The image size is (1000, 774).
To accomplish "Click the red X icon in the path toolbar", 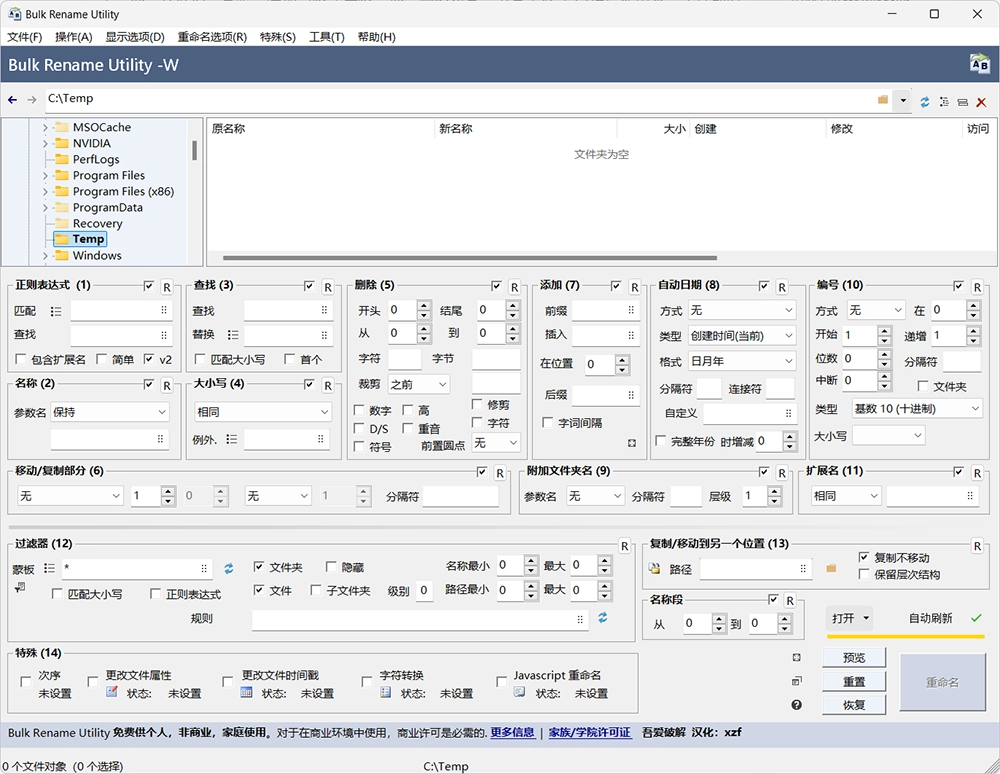I will (x=982, y=102).
